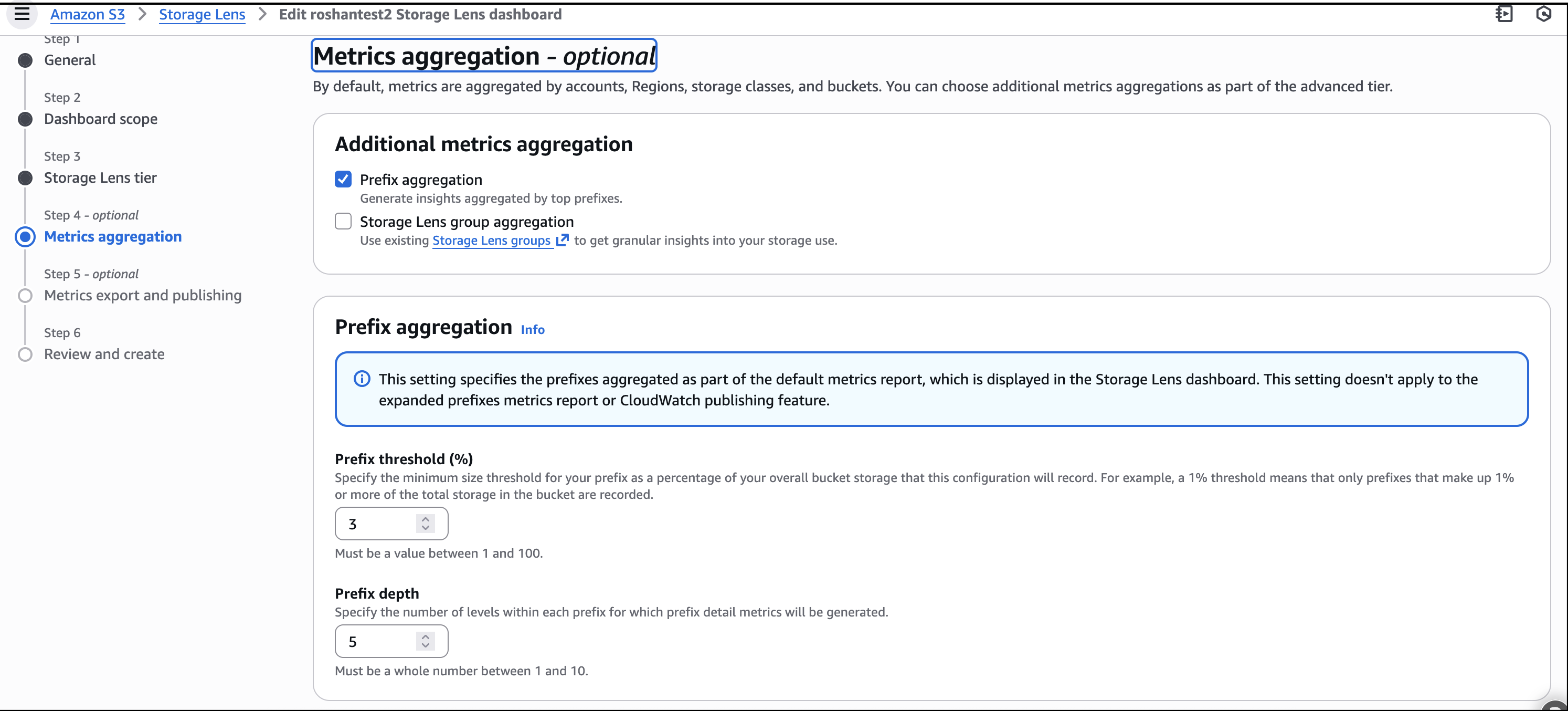Decrease the Prefix threshold value with down arrow
This screenshot has height=711, width=1568.
point(426,528)
